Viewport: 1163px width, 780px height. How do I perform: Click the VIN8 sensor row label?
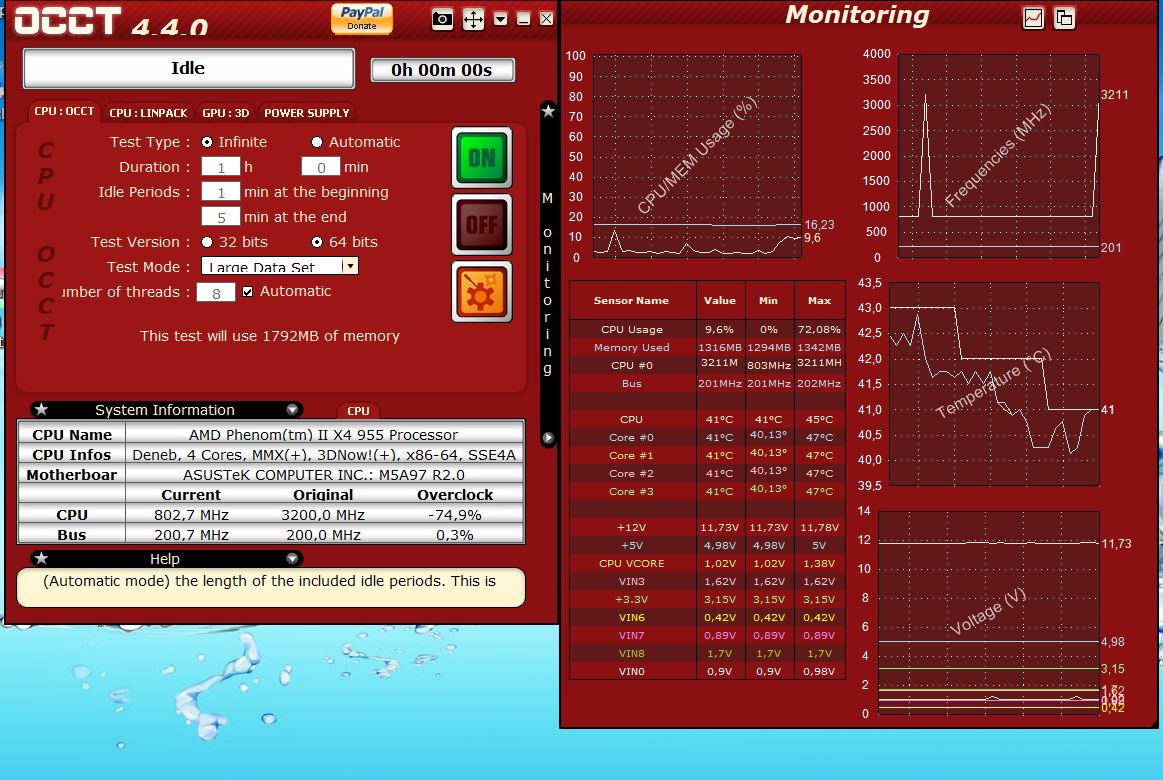click(x=632, y=653)
